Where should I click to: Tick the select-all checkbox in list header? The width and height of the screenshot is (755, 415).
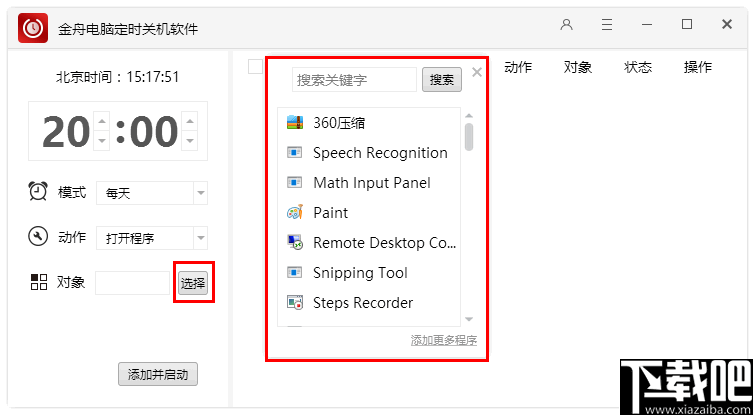point(255,67)
